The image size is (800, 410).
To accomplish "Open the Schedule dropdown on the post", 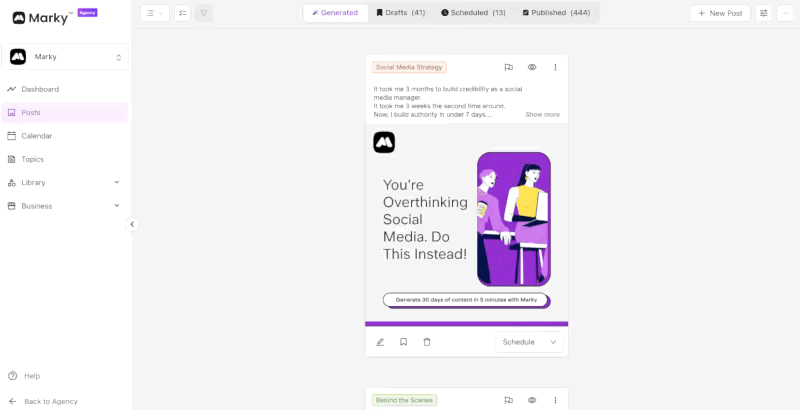I will point(529,342).
